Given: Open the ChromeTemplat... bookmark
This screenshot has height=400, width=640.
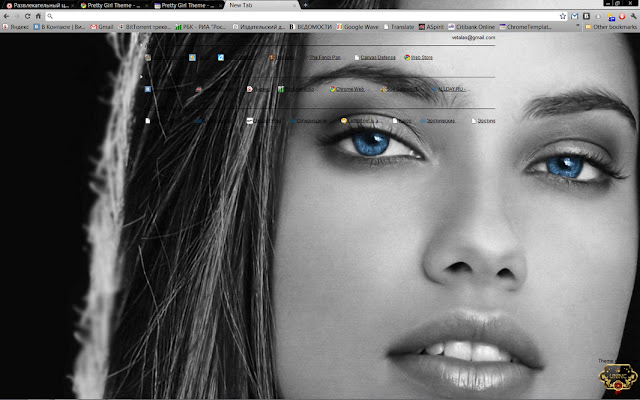Looking at the screenshot, I should click(x=526, y=27).
